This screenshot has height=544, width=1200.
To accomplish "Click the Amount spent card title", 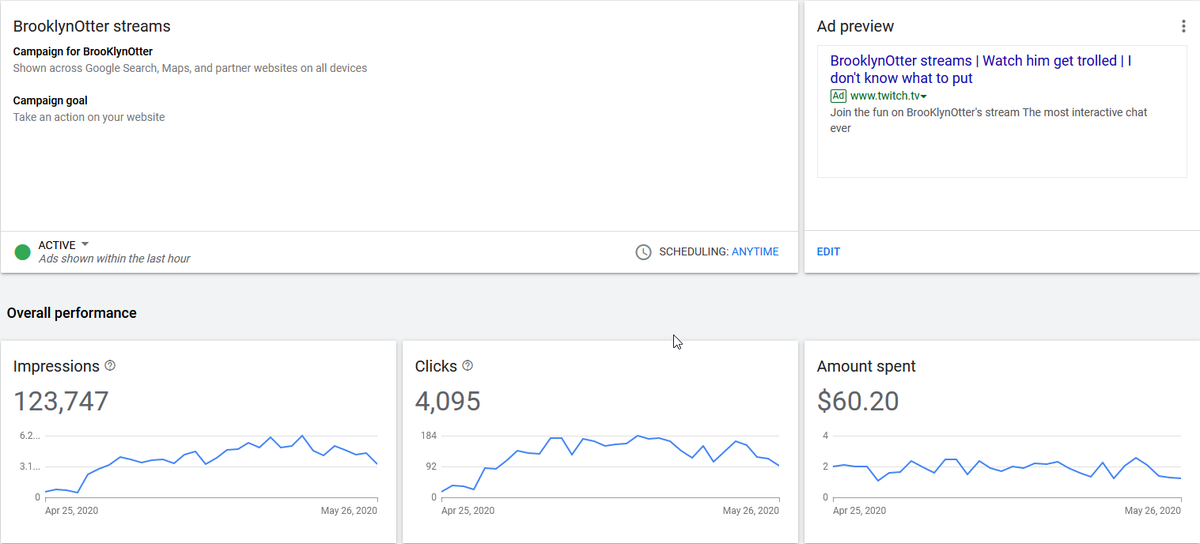I will 866,366.
